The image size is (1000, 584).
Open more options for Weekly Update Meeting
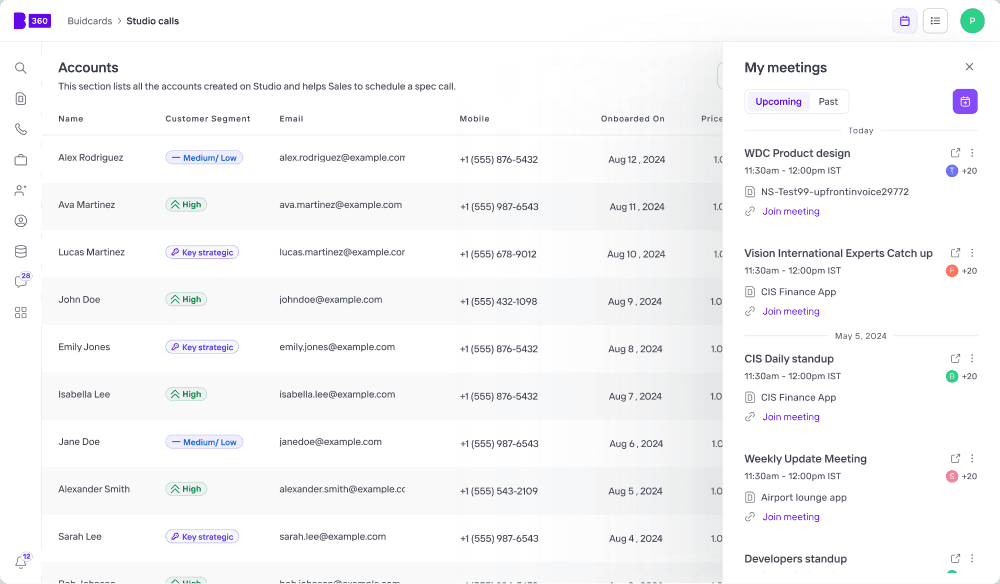972,458
